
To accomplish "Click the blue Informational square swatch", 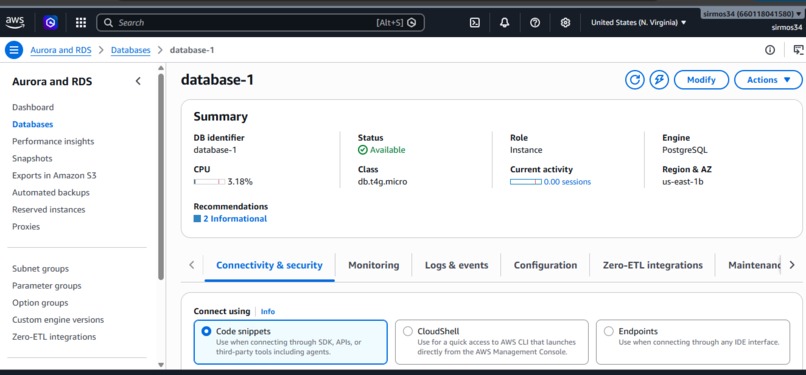I will [x=197, y=219].
